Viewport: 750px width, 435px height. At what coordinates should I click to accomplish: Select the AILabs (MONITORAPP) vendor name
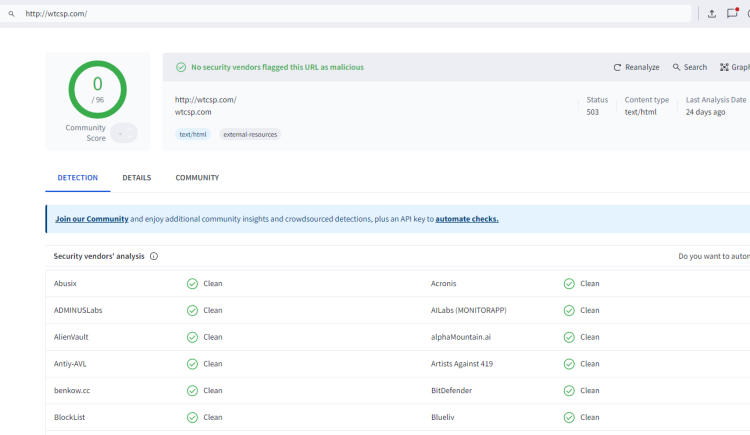pyautogui.click(x=469, y=311)
